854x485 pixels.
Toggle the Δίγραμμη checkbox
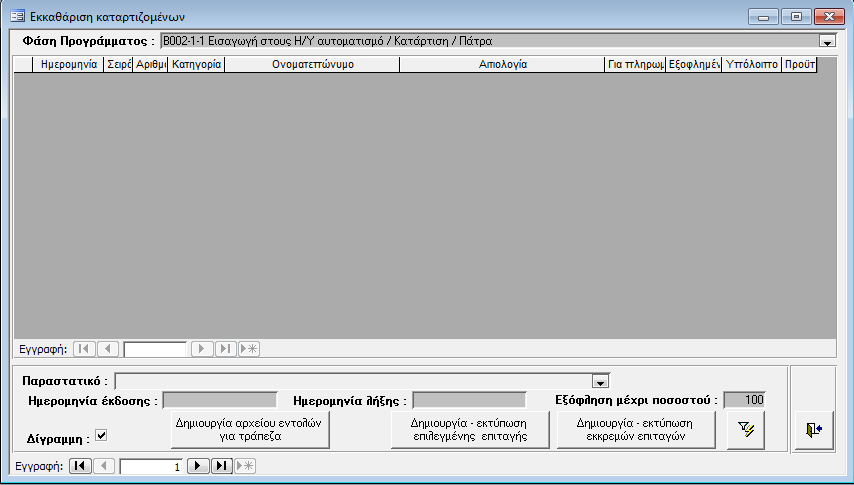point(100,435)
